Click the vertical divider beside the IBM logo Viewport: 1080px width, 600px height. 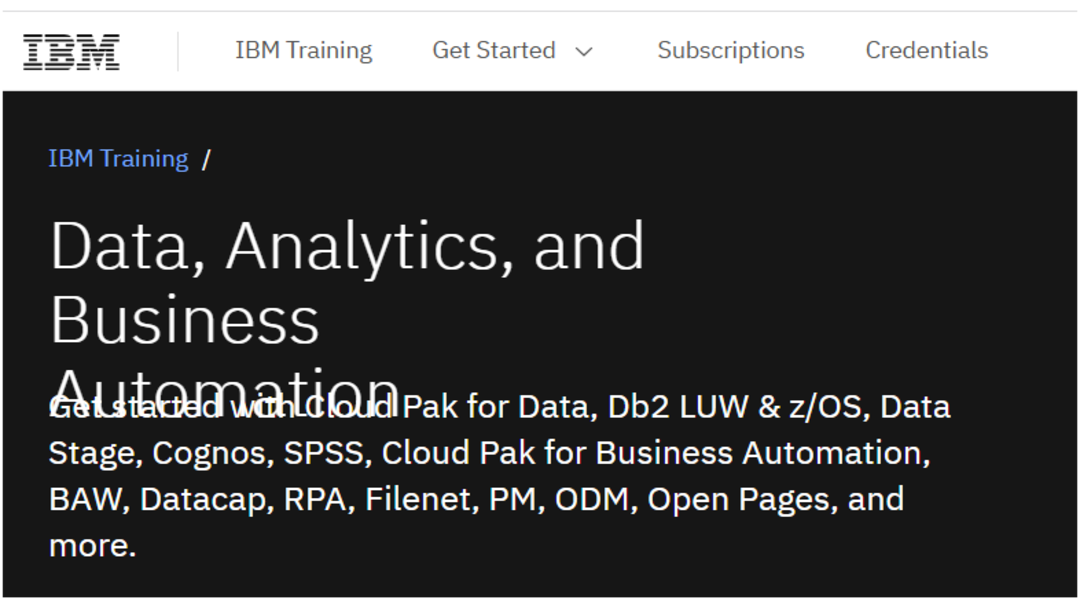[178, 52]
